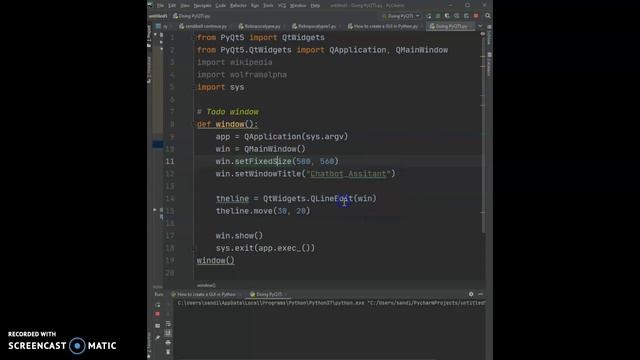This screenshot has width=640, height=360.
Task: Open the run configuration dropdown
Action: coord(401,16)
